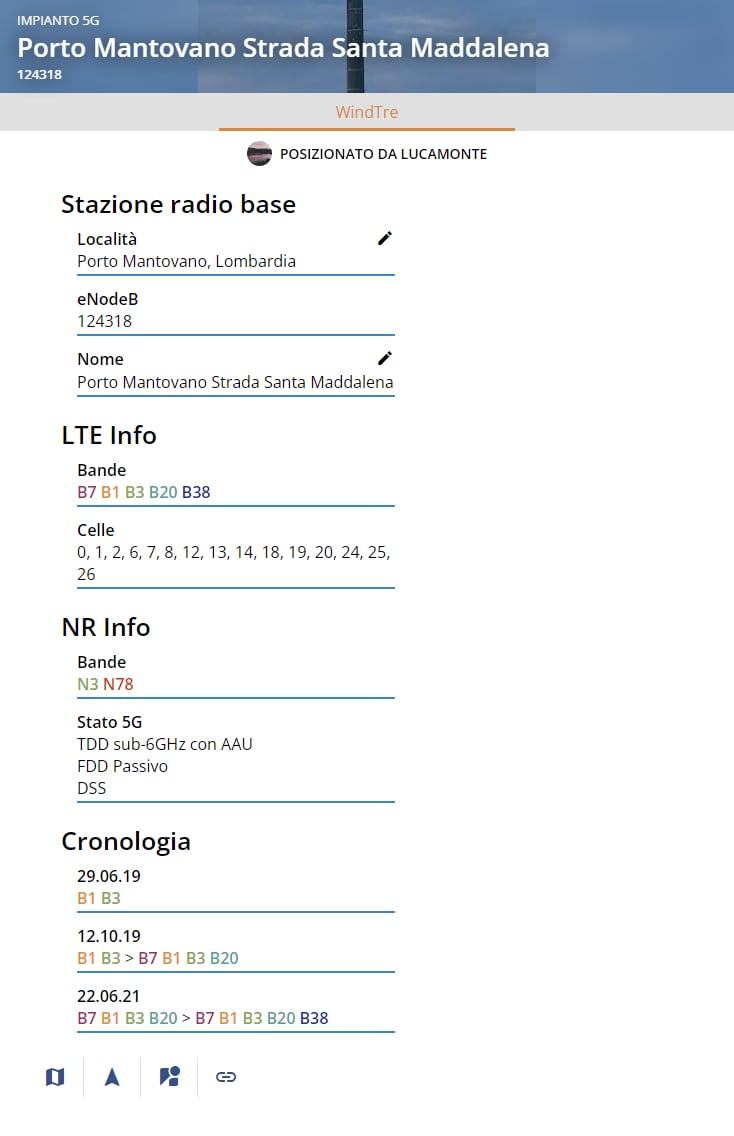
Task: Select the B7 band under LTE Info
Action: (86, 492)
